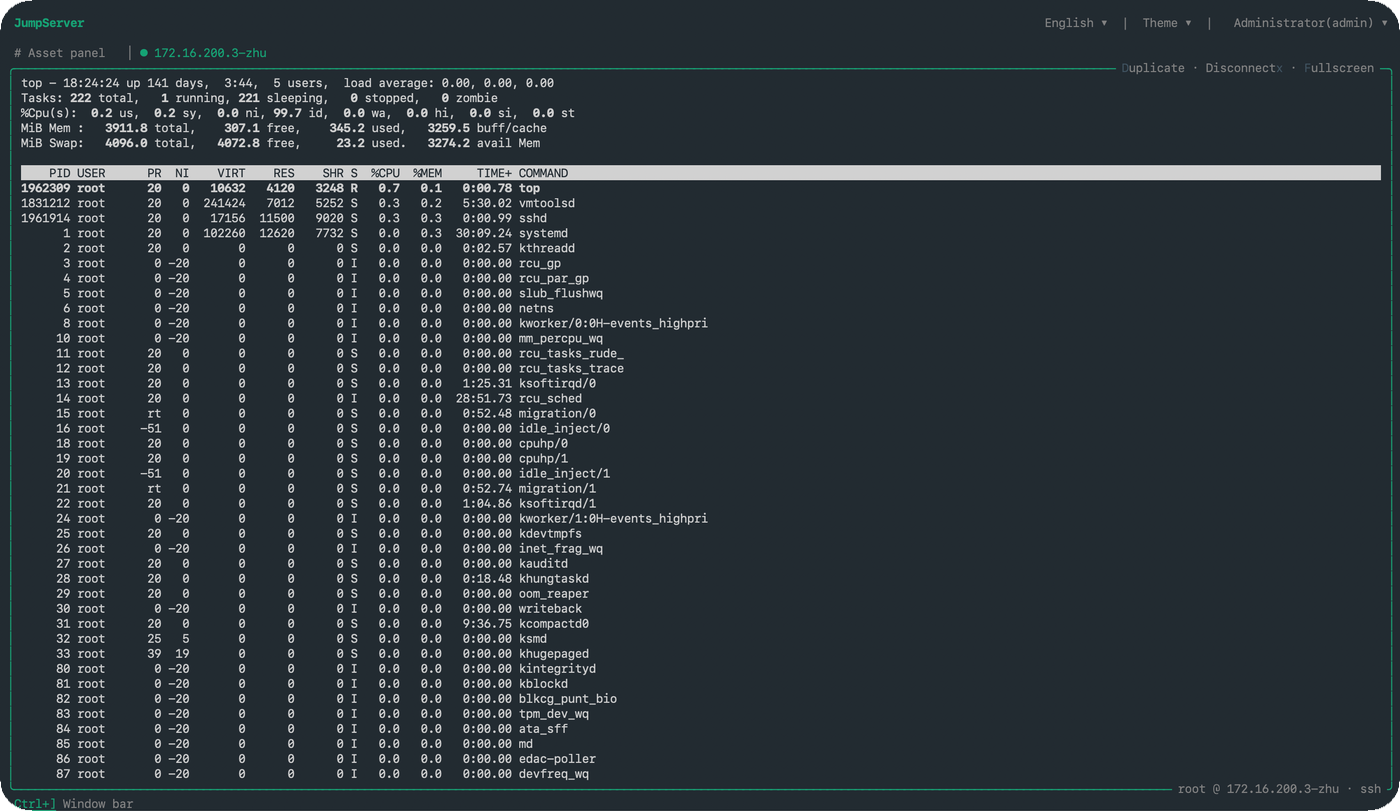Click the root @ 172.16.200.3-zhu ssh status
Image resolution: width=1400 pixels, height=811 pixels.
coord(1279,789)
